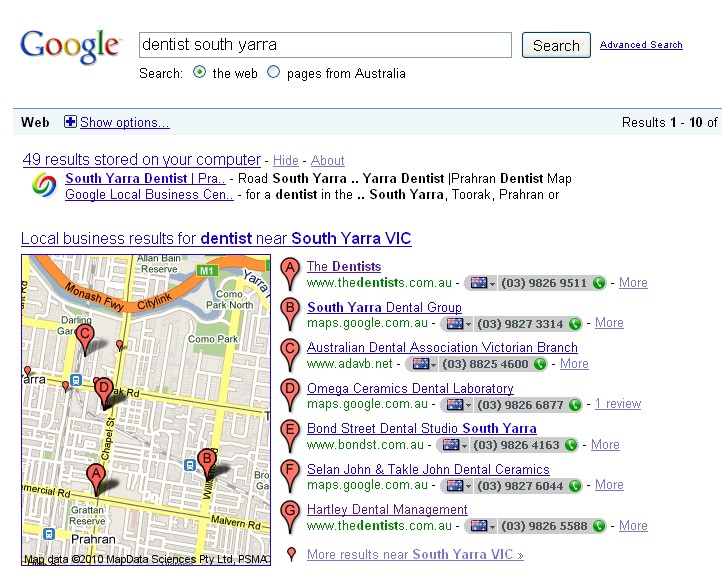This screenshot has width=722, height=578.
Task: Click red marker C beside Australian Dental Association
Action: (290, 356)
